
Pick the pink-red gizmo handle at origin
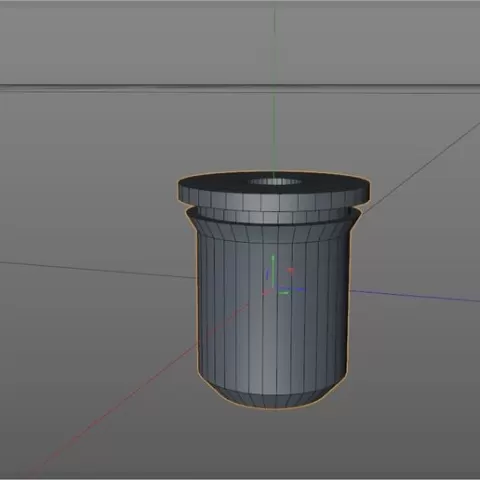pyautogui.click(x=266, y=292)
